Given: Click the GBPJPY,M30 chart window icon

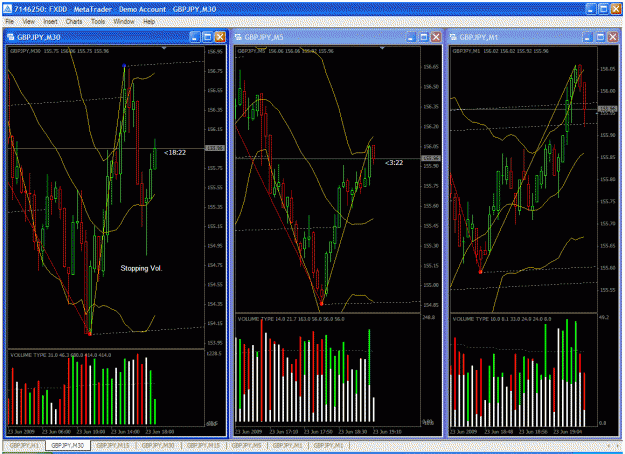Looking at the screenshot, I should (x=11, y=37).
